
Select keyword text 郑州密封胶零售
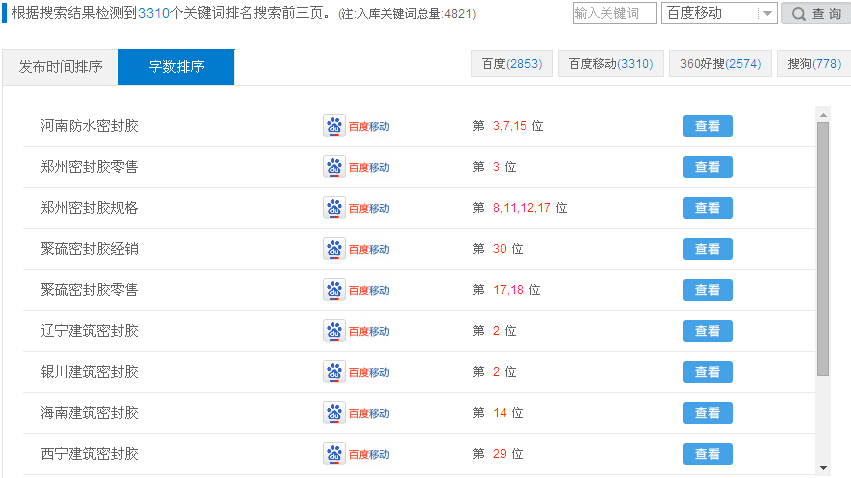90,167
